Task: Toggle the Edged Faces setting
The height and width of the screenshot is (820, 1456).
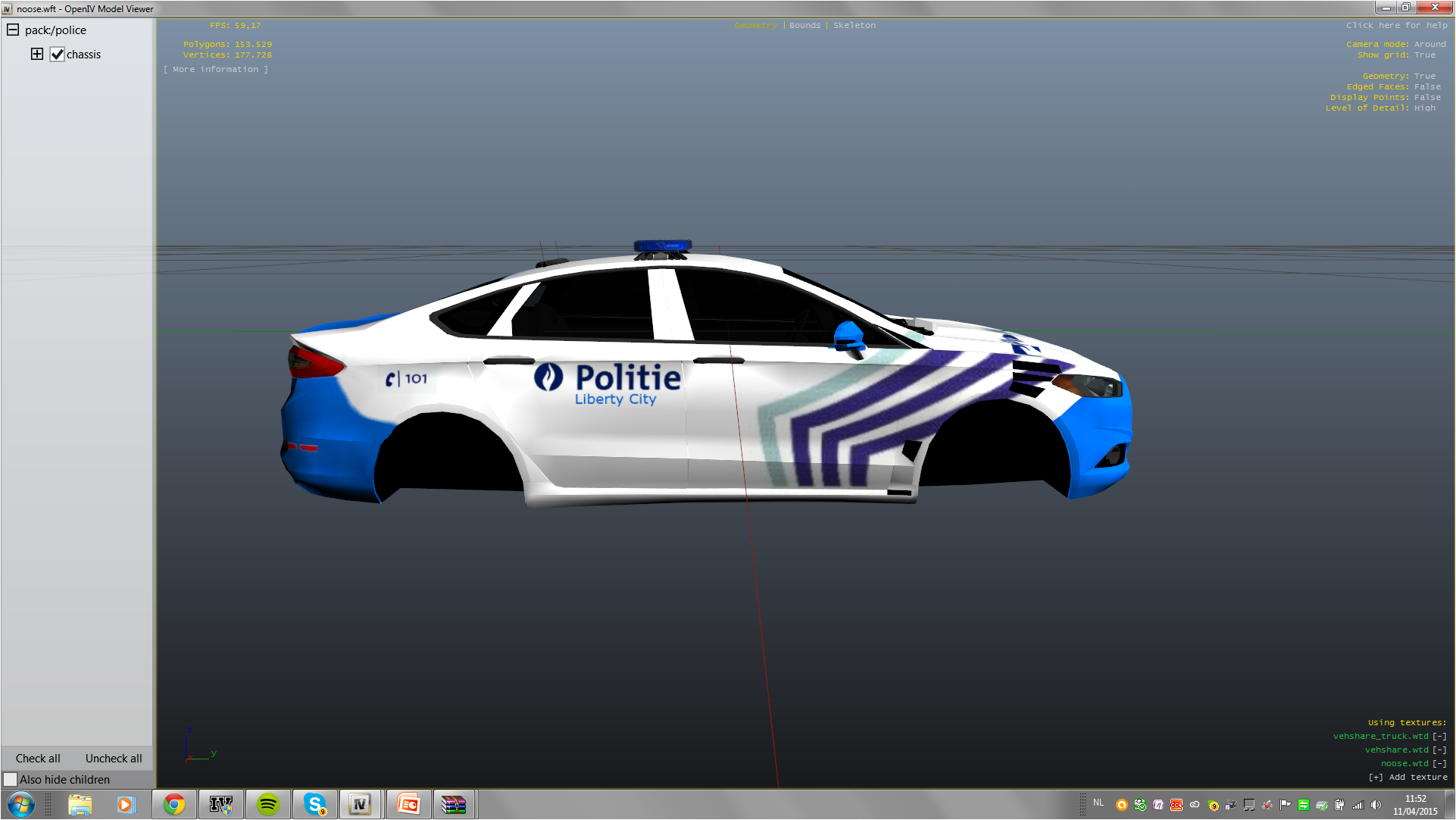Action: (1427, 87)
